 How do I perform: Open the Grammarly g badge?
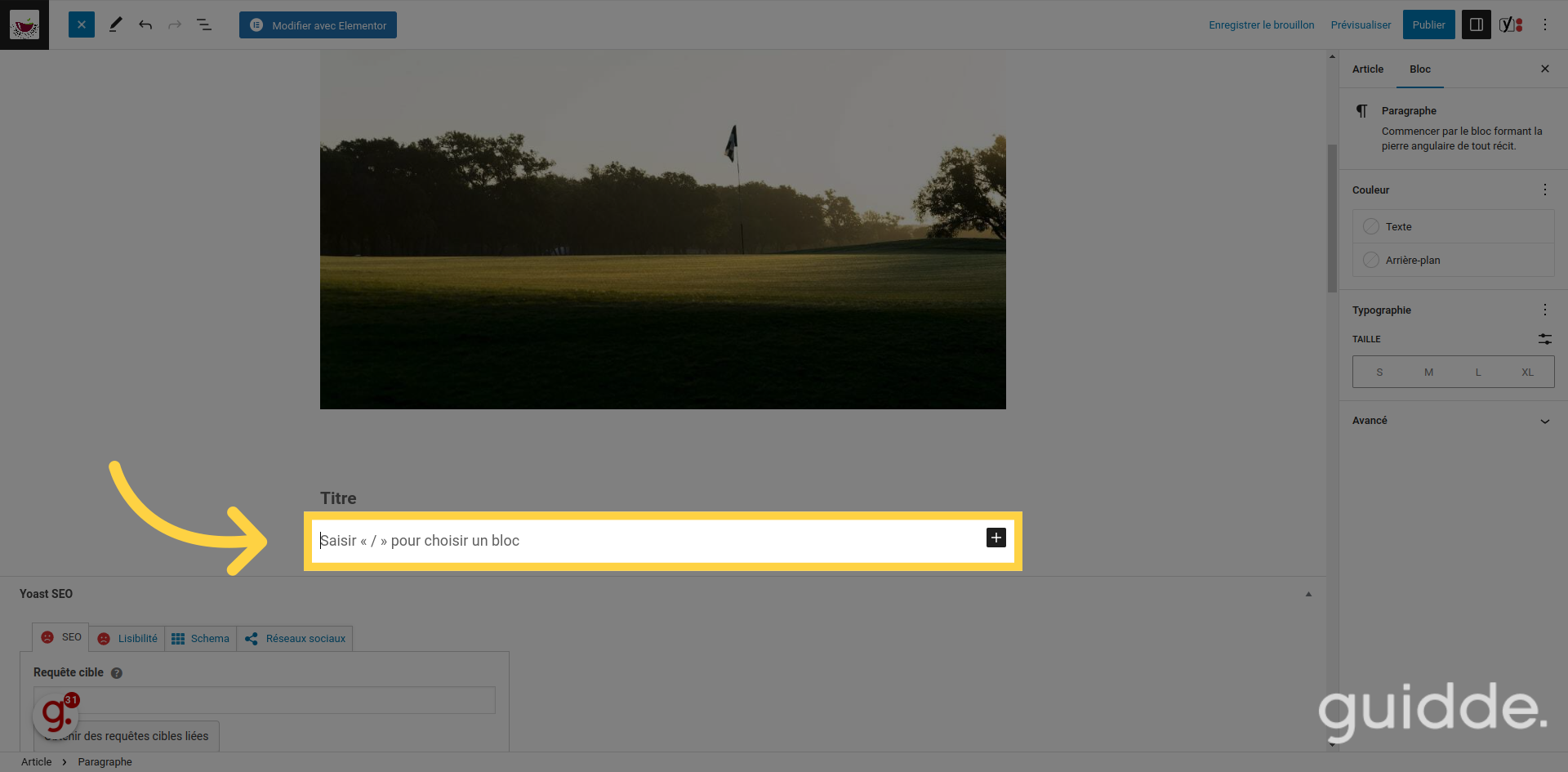(x=56, y=715)
